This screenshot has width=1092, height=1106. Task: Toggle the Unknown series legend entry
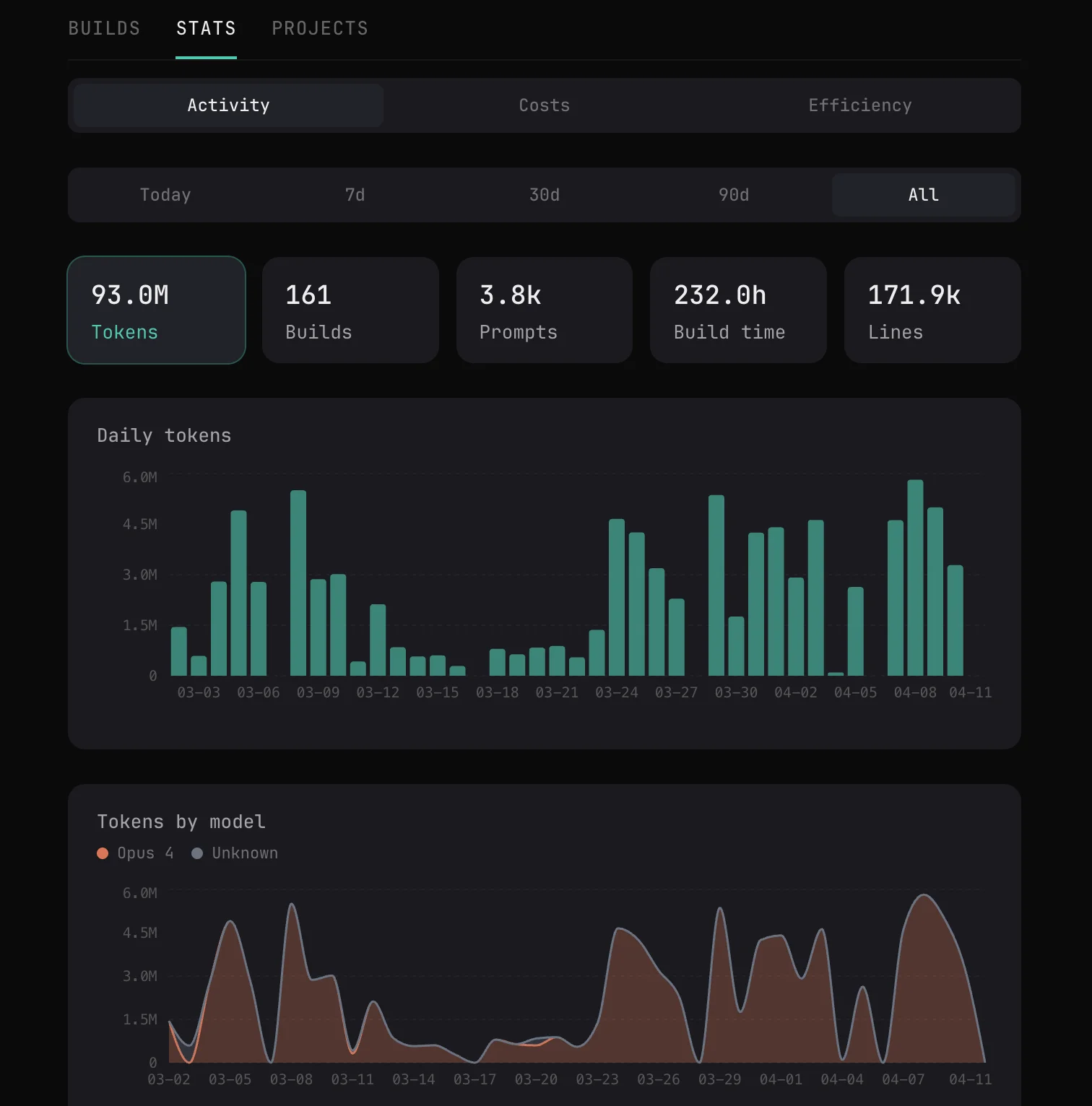pyautogui.click(x=197, y=853)
